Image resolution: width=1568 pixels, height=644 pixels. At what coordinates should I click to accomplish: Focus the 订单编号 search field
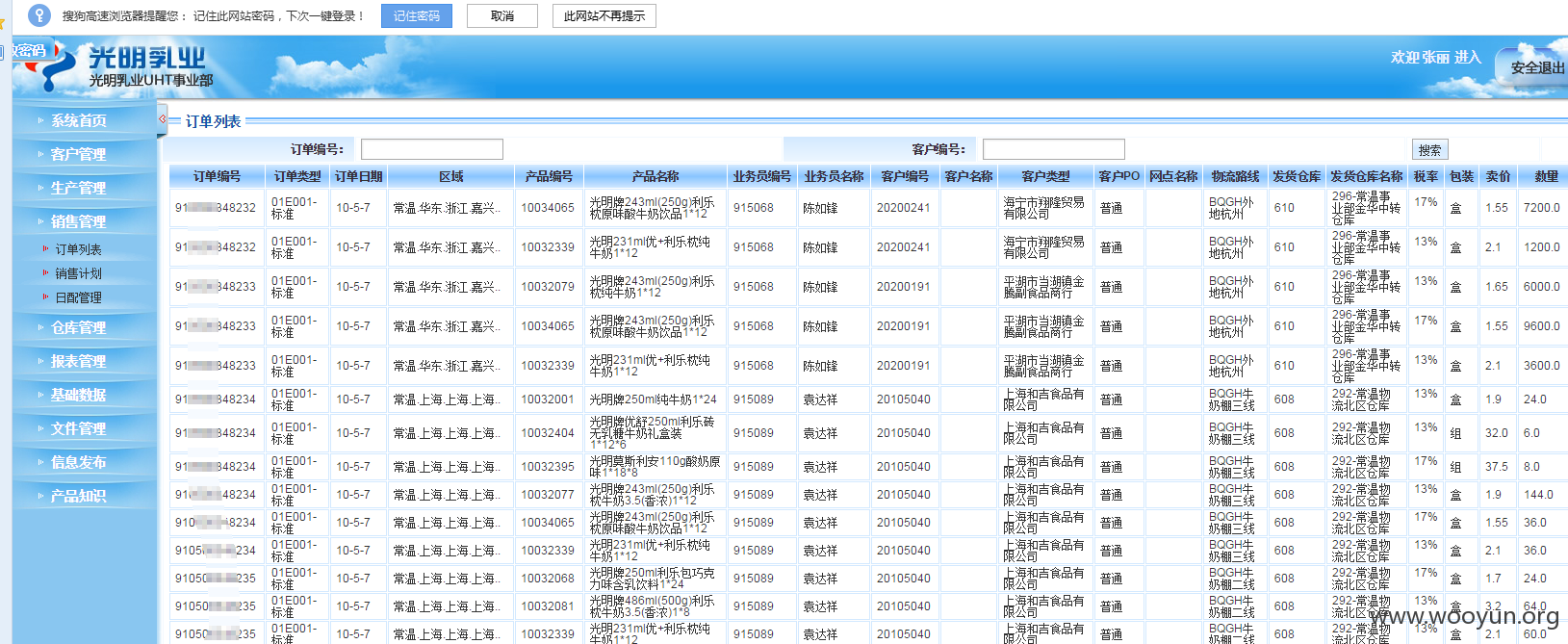click(x=431, y=149)
